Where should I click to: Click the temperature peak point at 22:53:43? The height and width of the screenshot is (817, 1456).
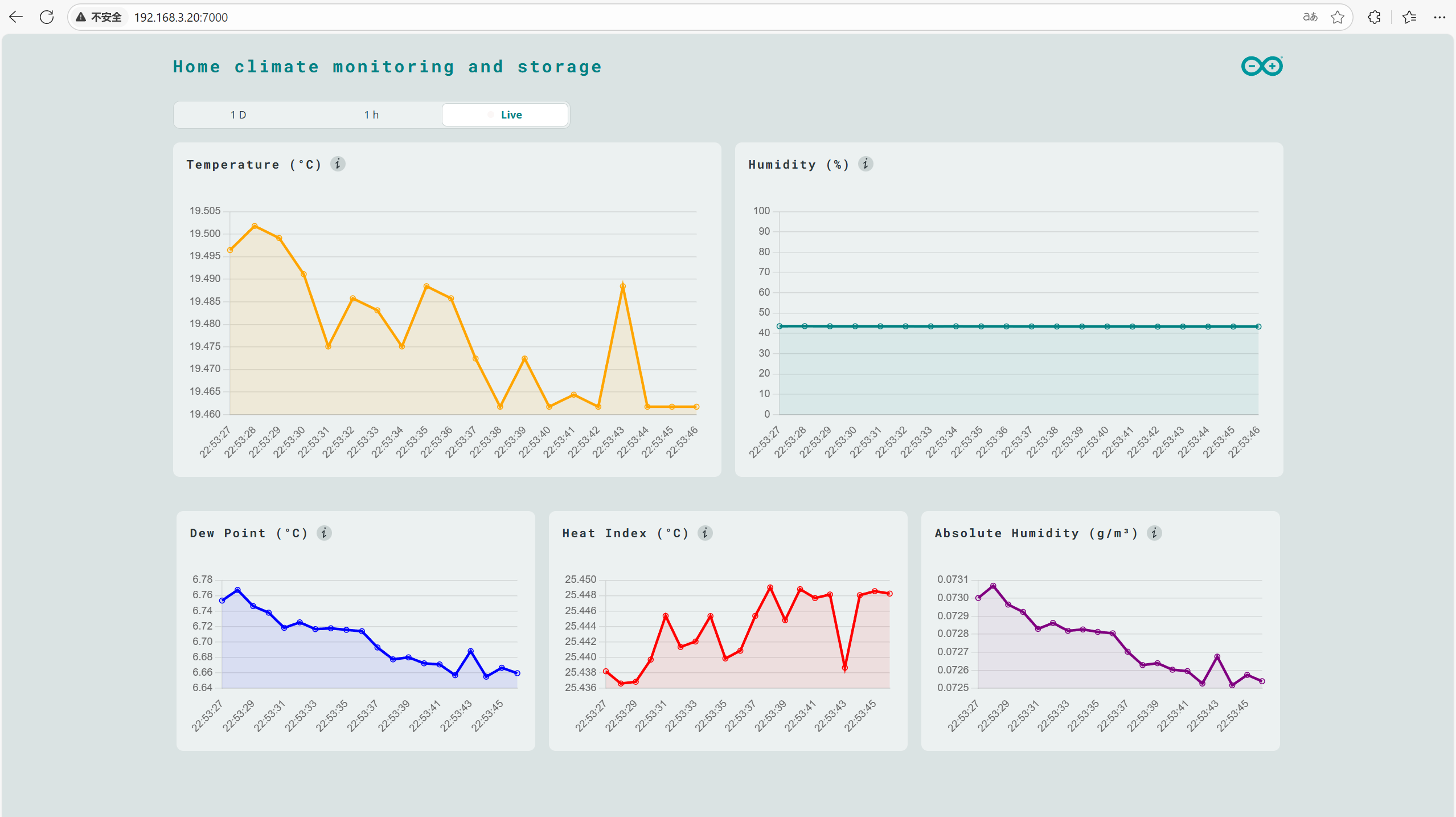[x=622, y=287]
